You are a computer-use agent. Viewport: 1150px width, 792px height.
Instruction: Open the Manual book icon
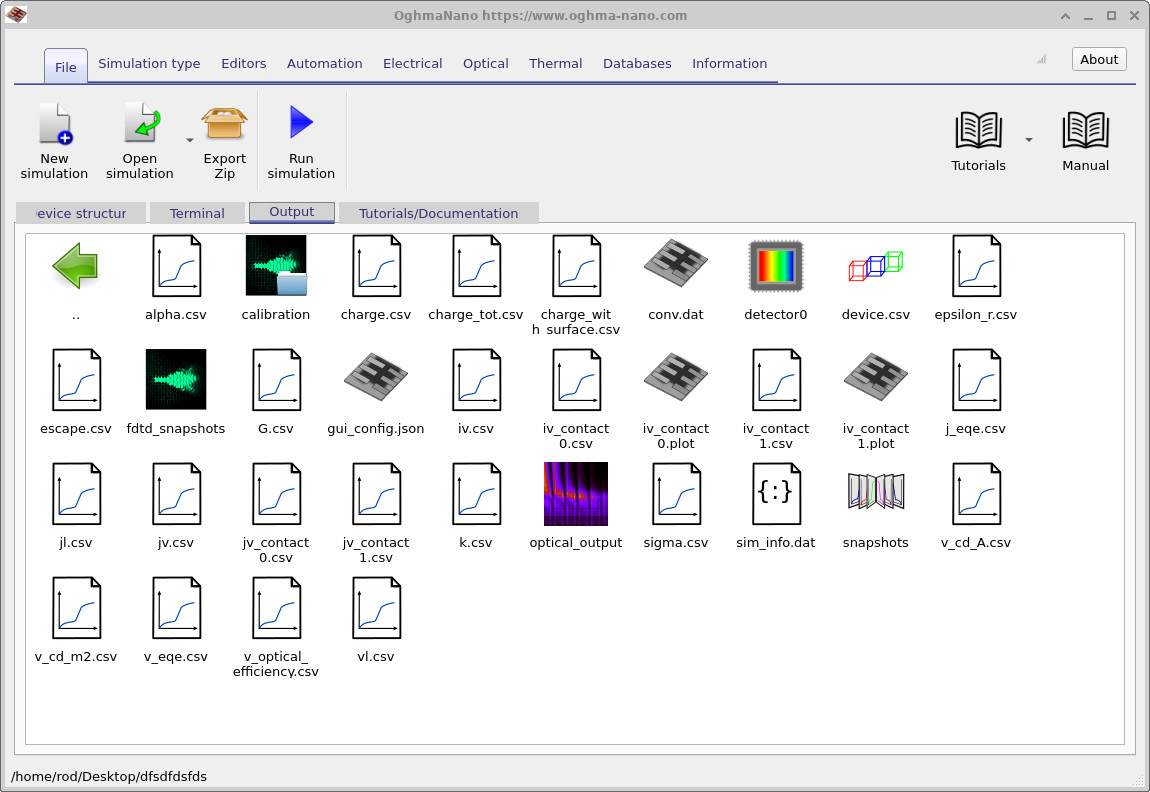(1085, 130)
